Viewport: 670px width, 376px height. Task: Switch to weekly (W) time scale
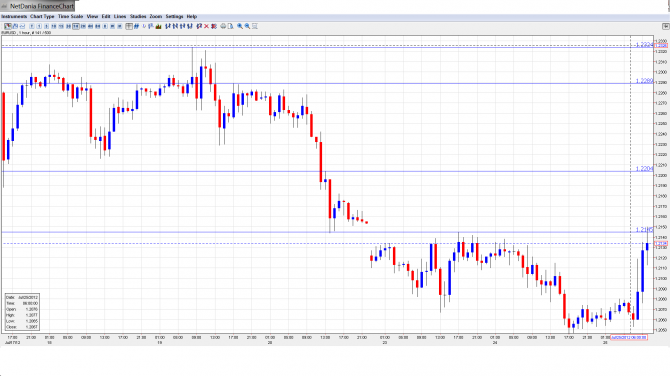coord(112,26)
